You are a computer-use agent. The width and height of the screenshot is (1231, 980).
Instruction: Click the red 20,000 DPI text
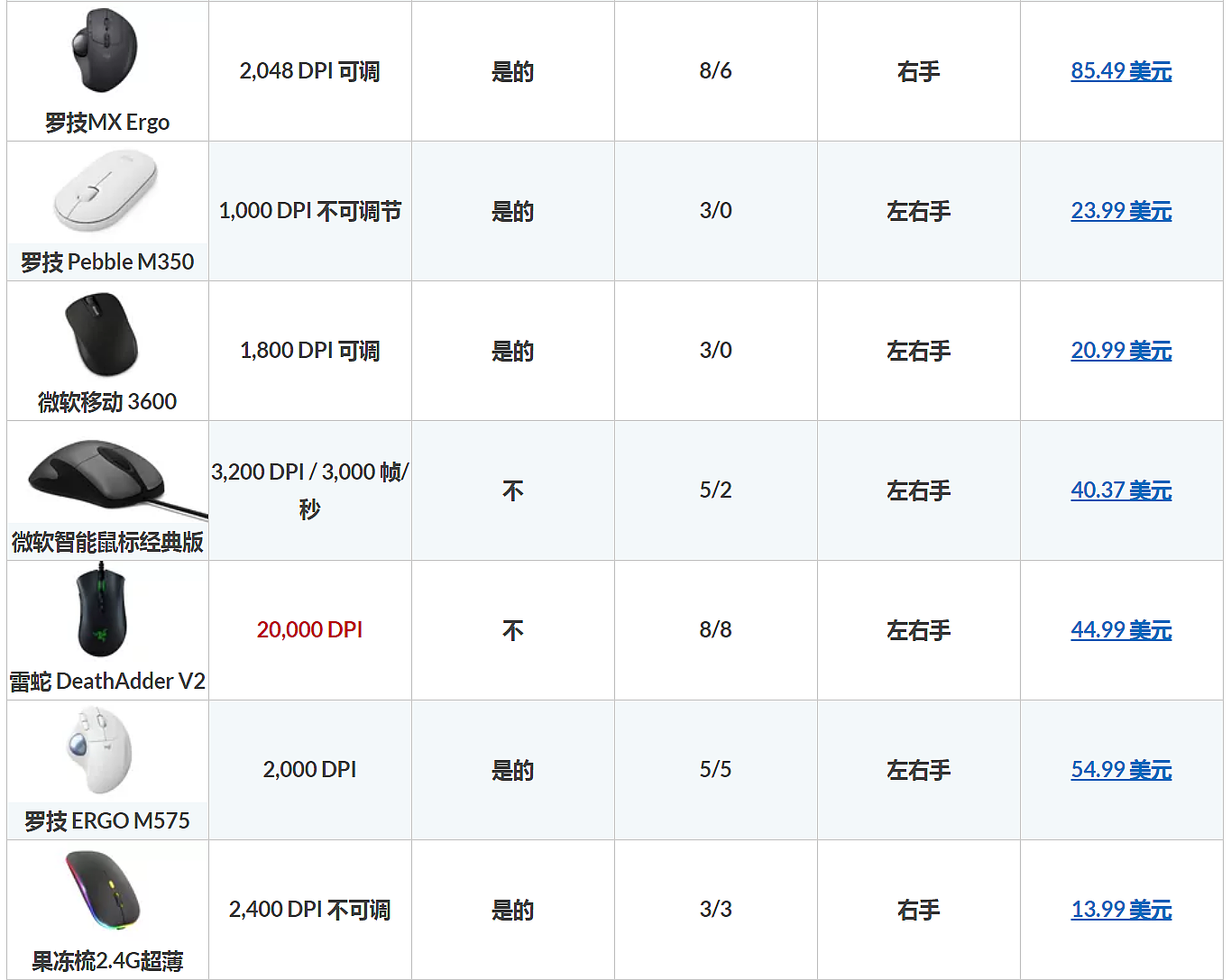(x=309, y=630)
